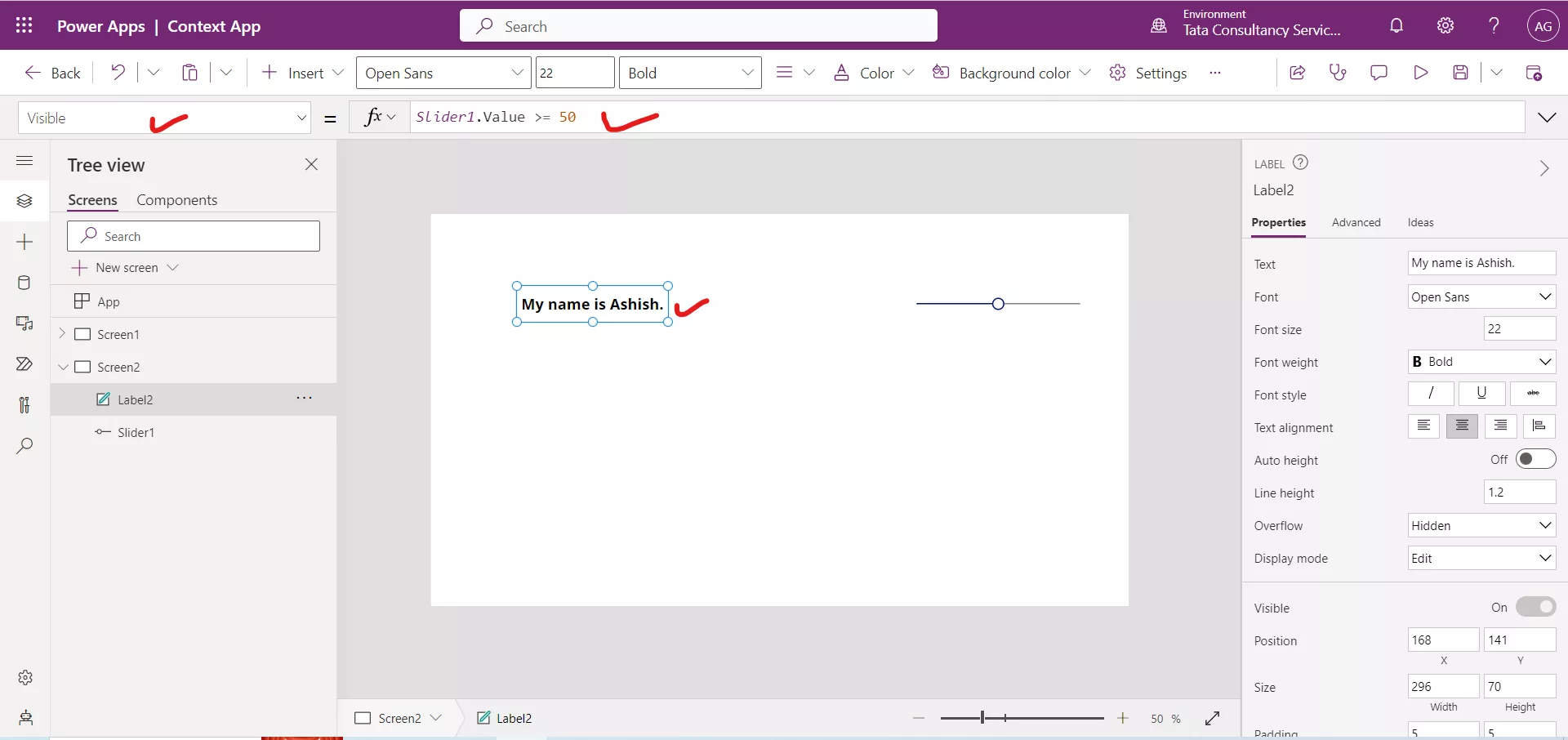Open the Advanced tools panel
The height and width of the screenshot is (740, 1568).
(25, 405)
